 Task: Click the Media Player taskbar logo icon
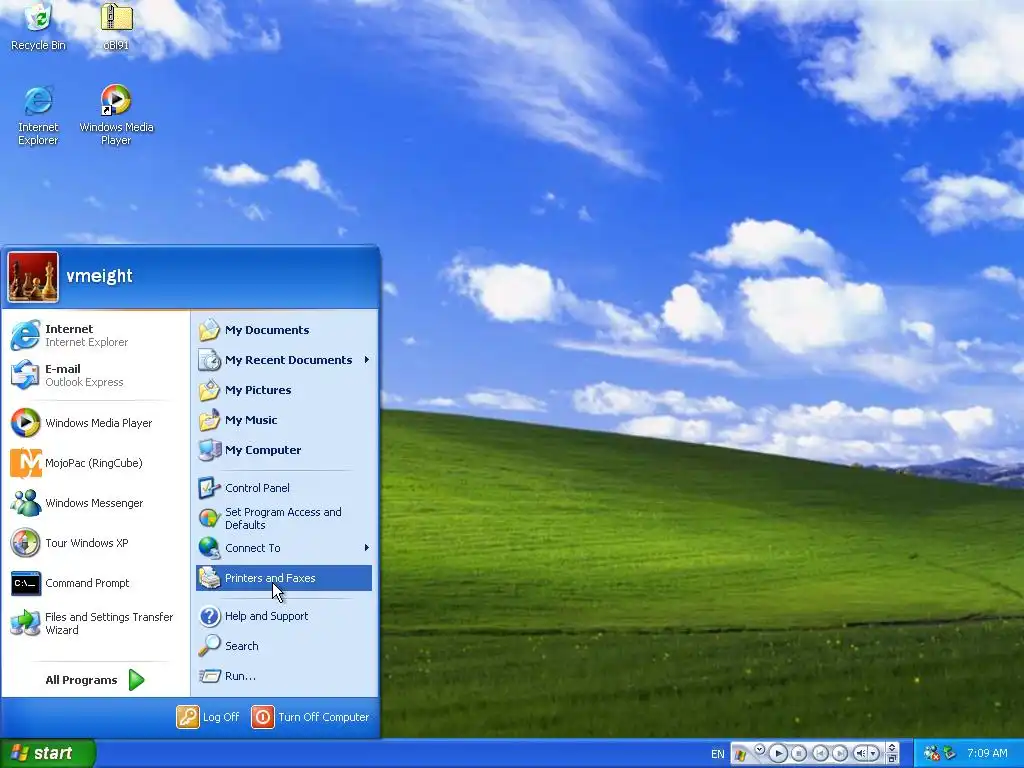click(740, 755)
